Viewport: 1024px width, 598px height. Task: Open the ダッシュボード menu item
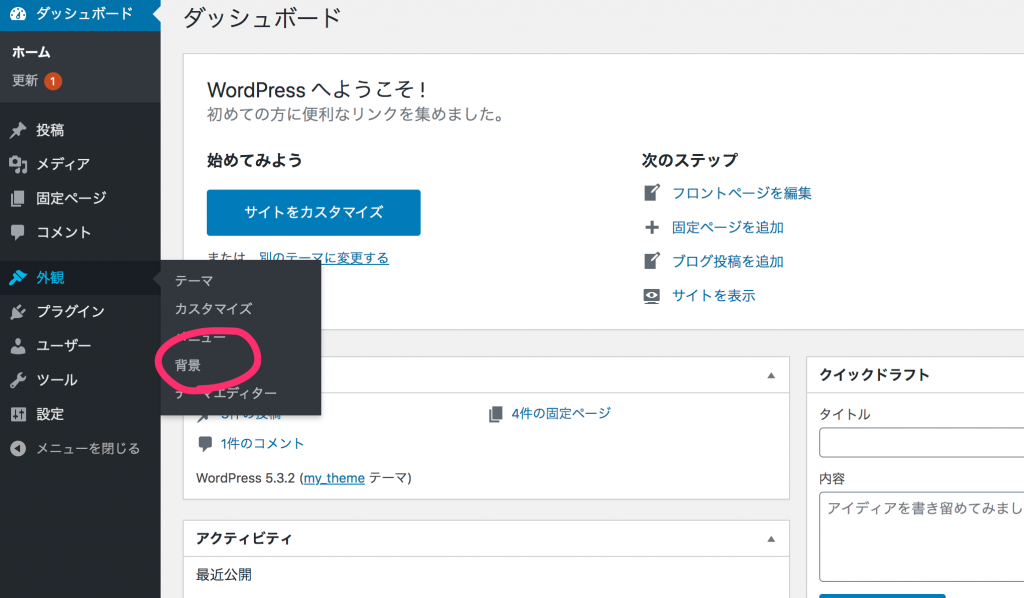80,14
